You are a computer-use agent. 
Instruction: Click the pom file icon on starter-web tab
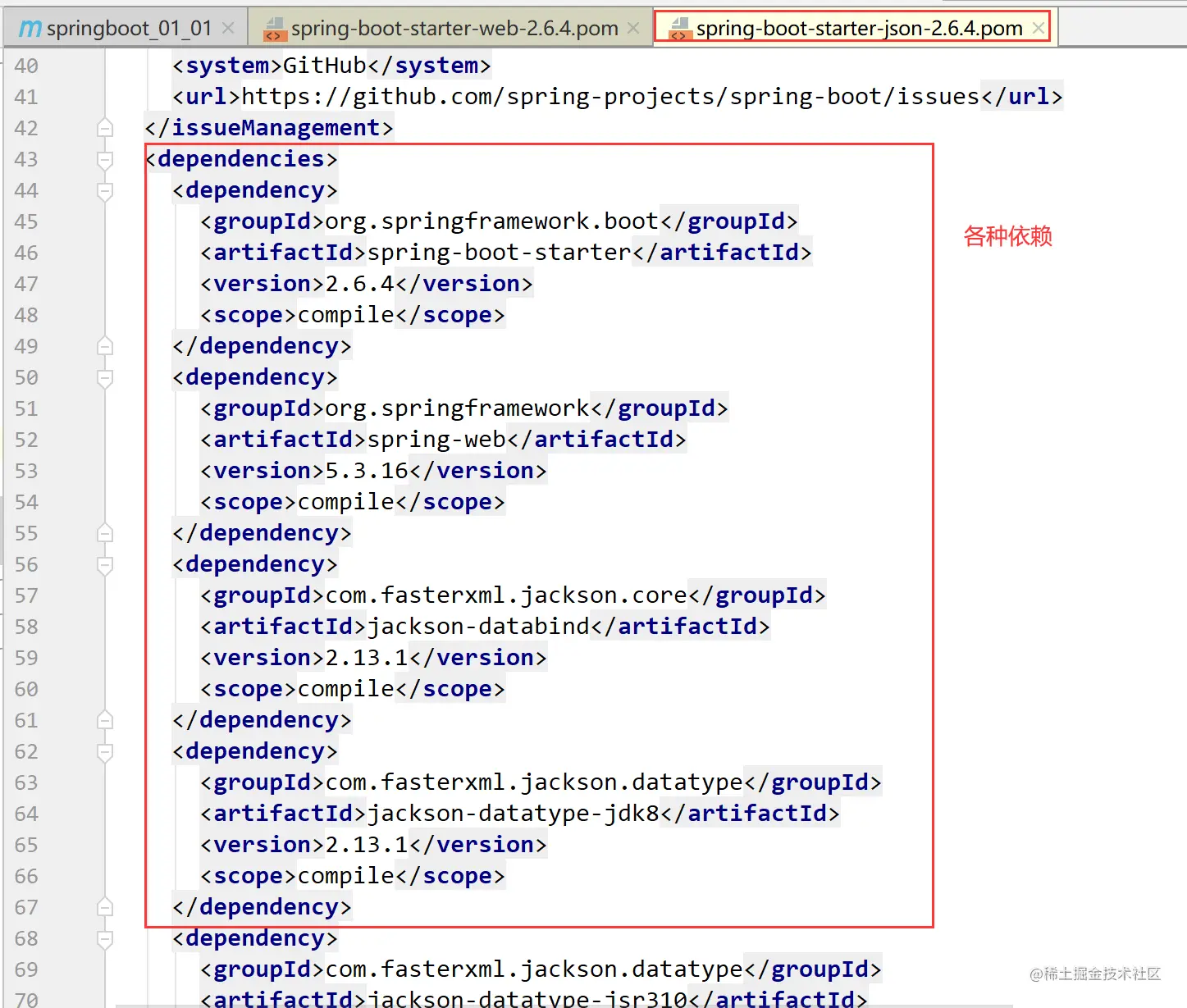click(274, 29)
